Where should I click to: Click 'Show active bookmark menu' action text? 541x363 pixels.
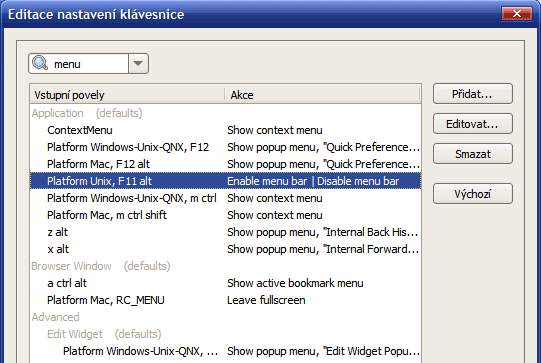pyautogui.click(x=295, y=283)
